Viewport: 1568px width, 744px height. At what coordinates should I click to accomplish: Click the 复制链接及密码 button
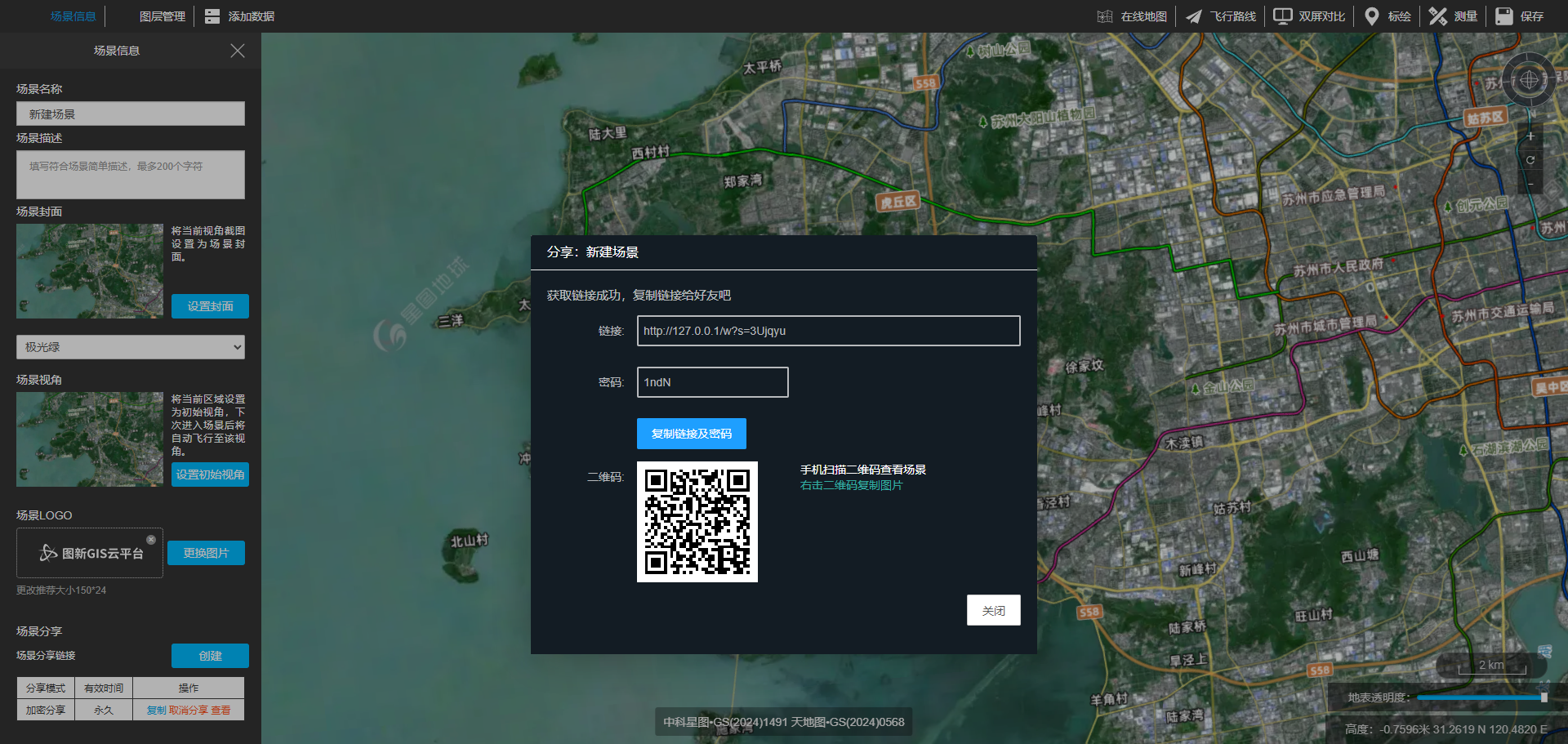click(691, 434)
